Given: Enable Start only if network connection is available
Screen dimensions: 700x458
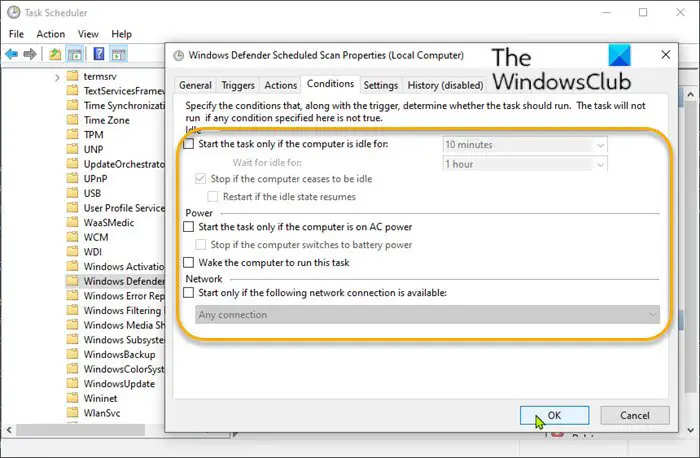Looking at the screenshot, I should 189,293.
